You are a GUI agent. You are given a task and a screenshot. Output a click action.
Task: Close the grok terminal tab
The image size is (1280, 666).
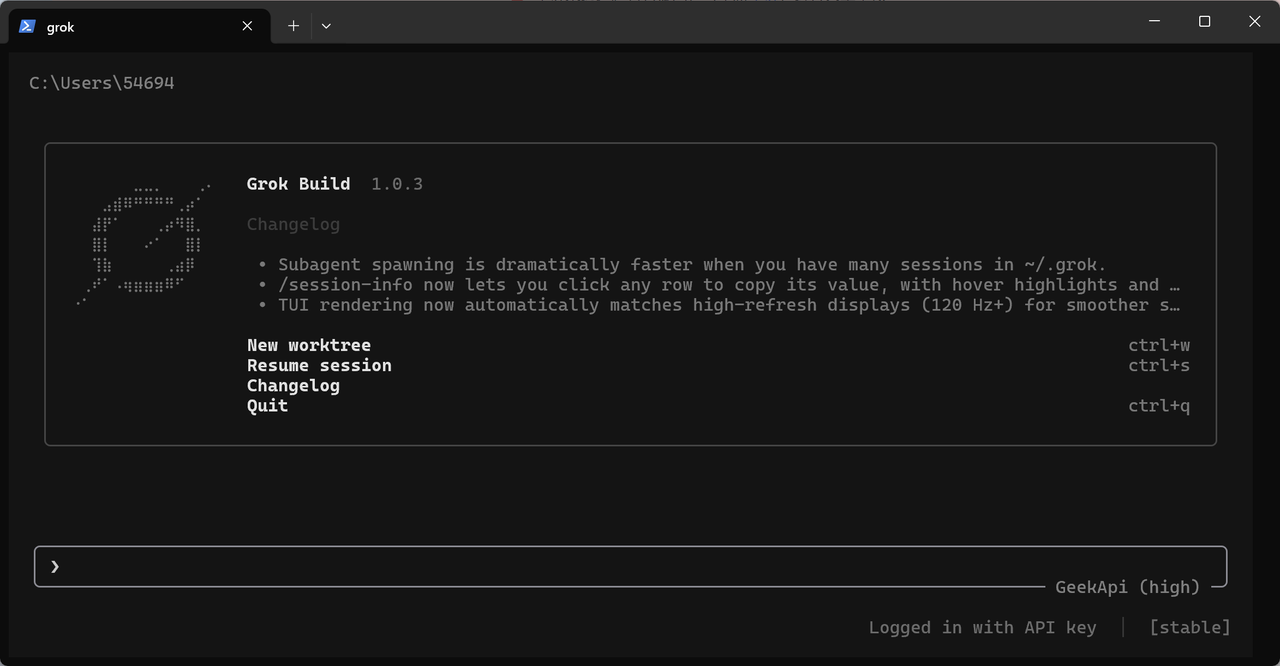[x=247, y=26]
